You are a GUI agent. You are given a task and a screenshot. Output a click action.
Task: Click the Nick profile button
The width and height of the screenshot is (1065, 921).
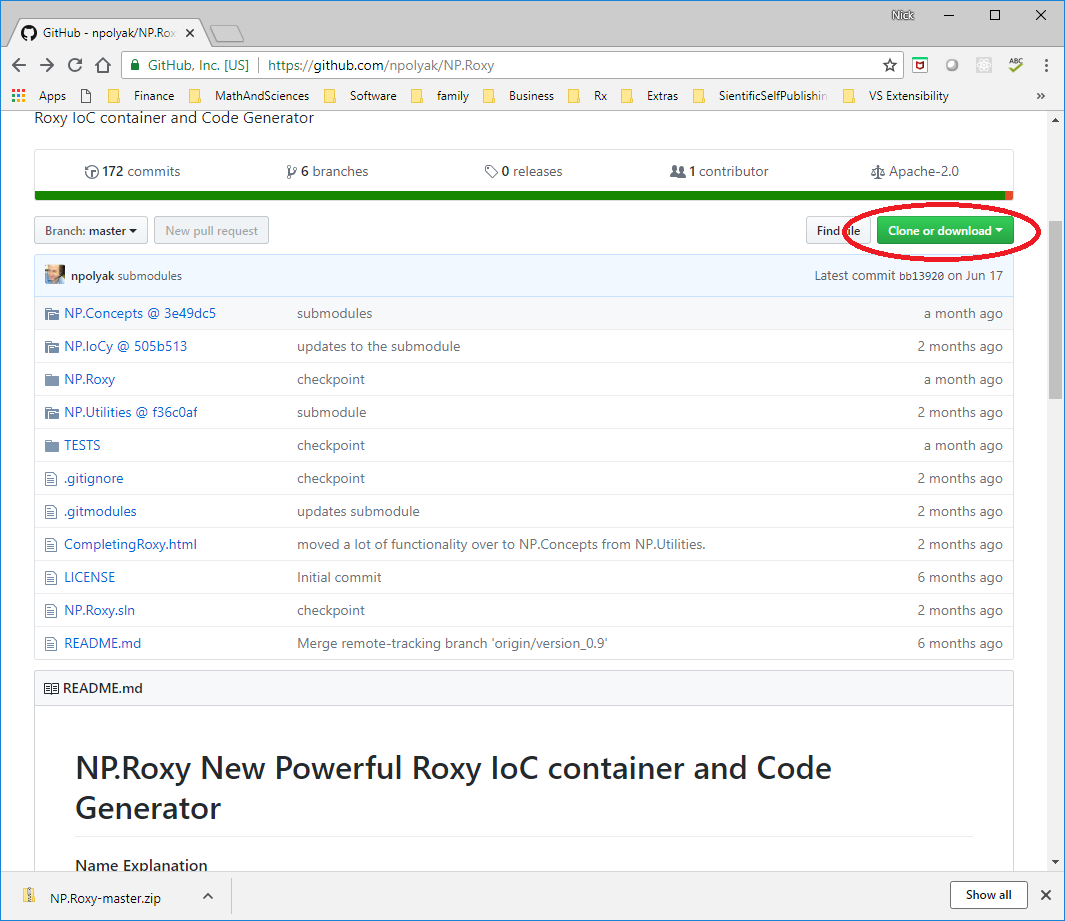(x=903, y=15)
